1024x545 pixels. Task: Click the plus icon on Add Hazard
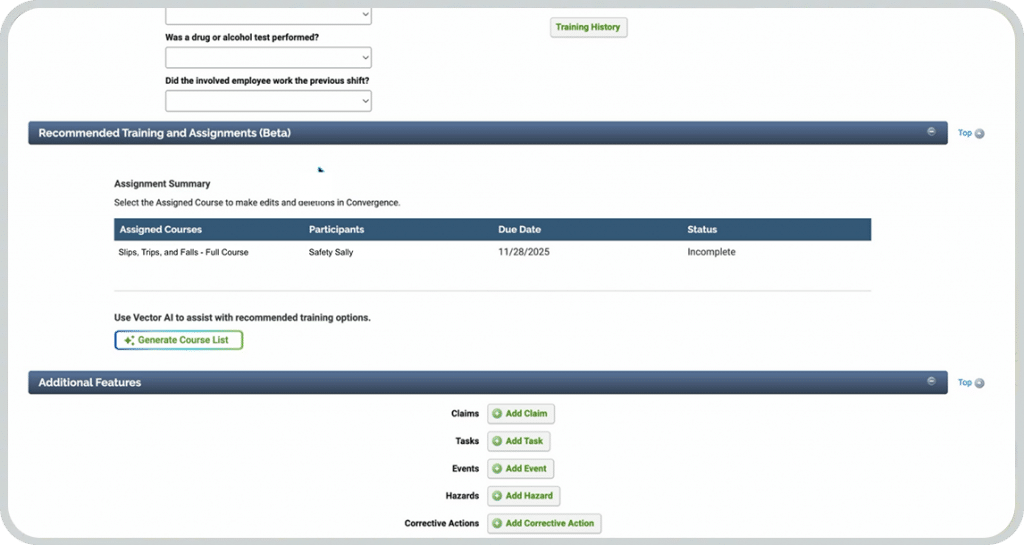click(497, 496)
